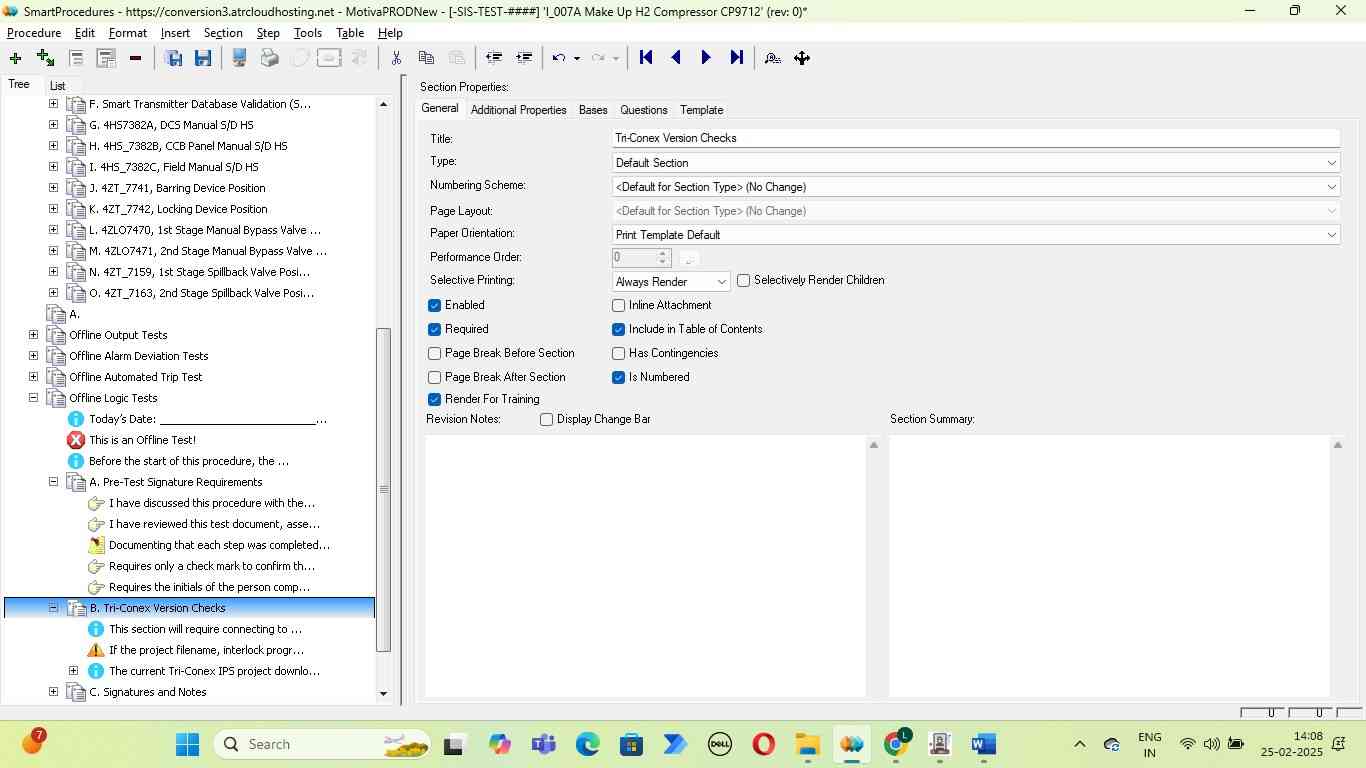Click the tree panel vertical scrollbar thumb

pos(383,490)
